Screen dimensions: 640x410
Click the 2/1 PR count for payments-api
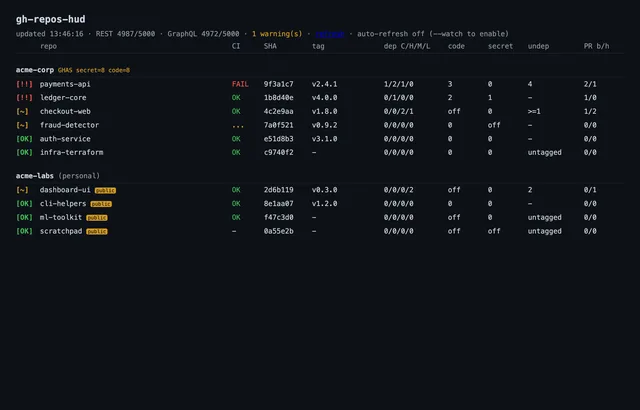coord(590,84)
